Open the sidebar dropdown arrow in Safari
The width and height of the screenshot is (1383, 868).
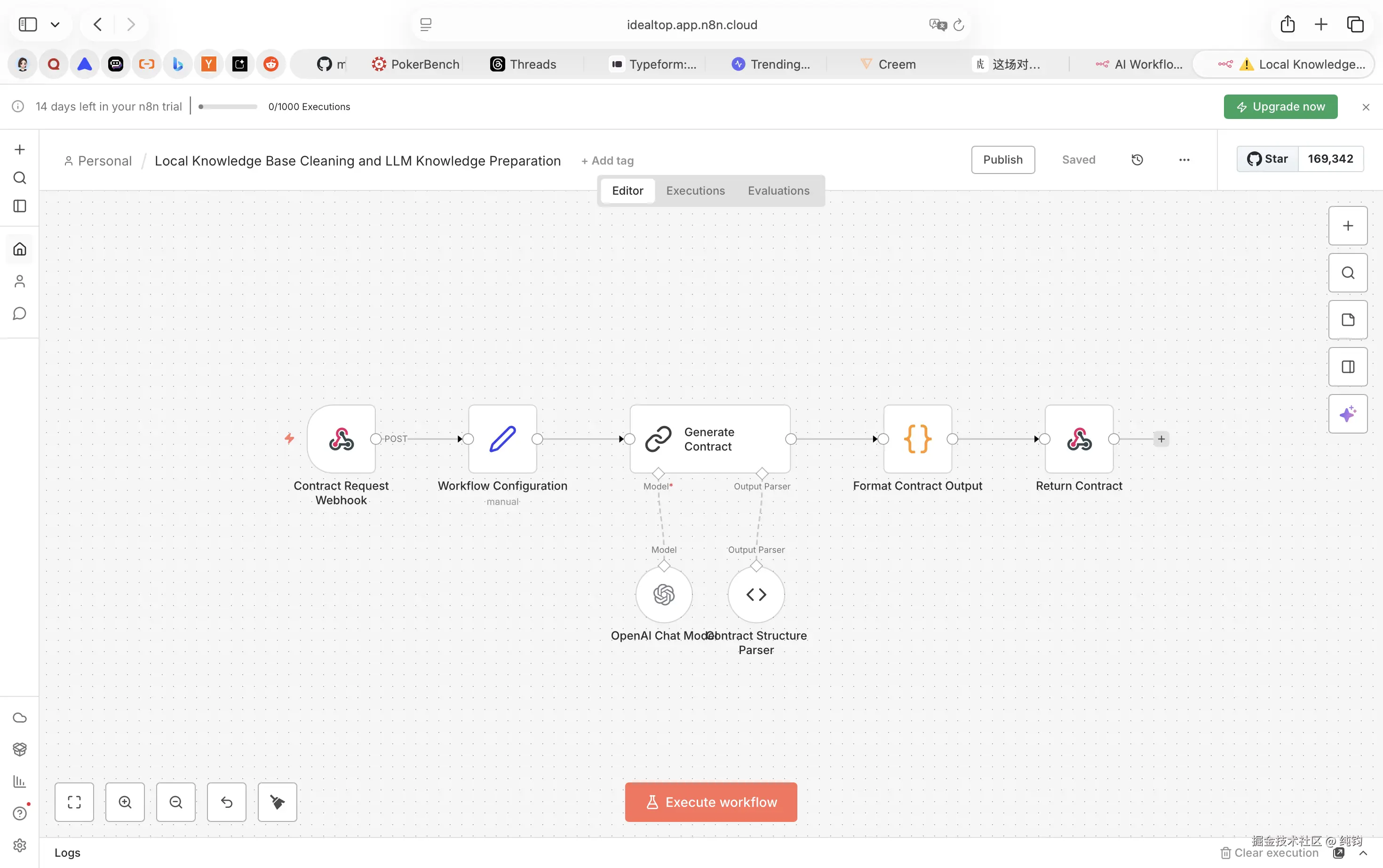click(55, 24)
